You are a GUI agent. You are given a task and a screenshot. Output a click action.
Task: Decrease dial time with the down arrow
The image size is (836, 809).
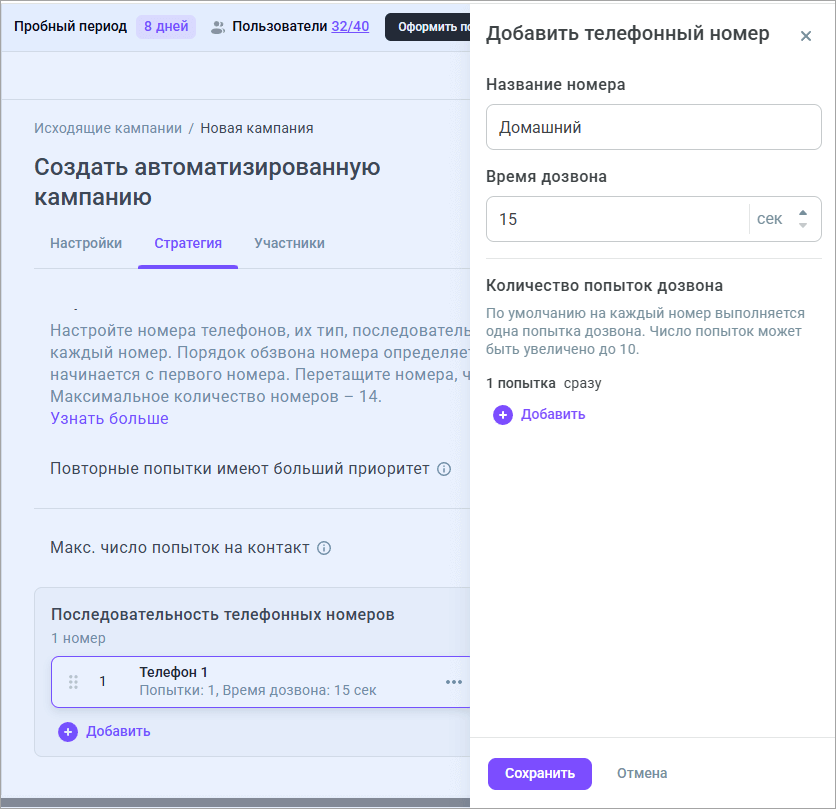(x=802, y=225)
